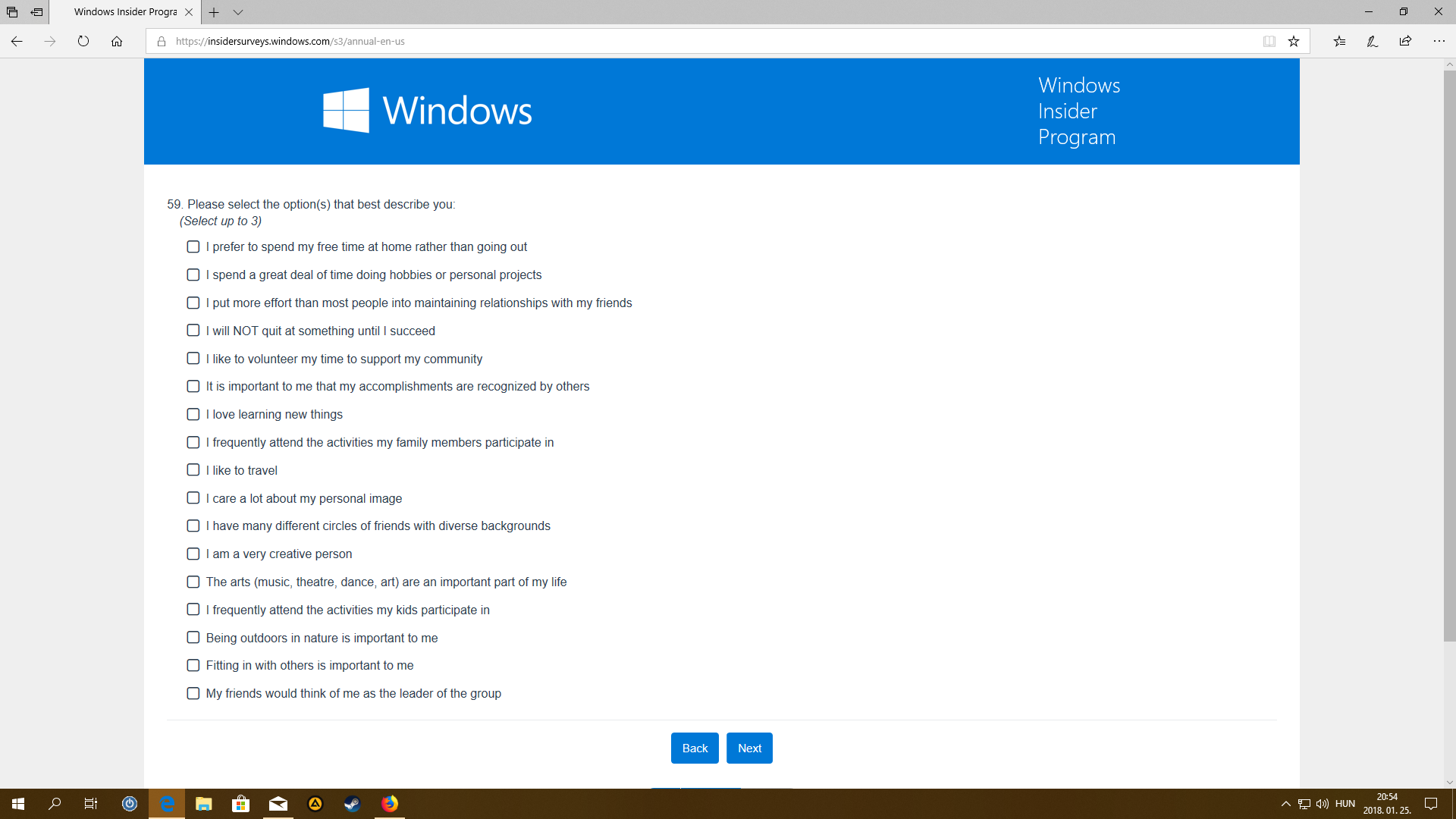Check 'many different circles of friends' option
The width and height of the screenshot is (1456, 819).
[193, 526]
